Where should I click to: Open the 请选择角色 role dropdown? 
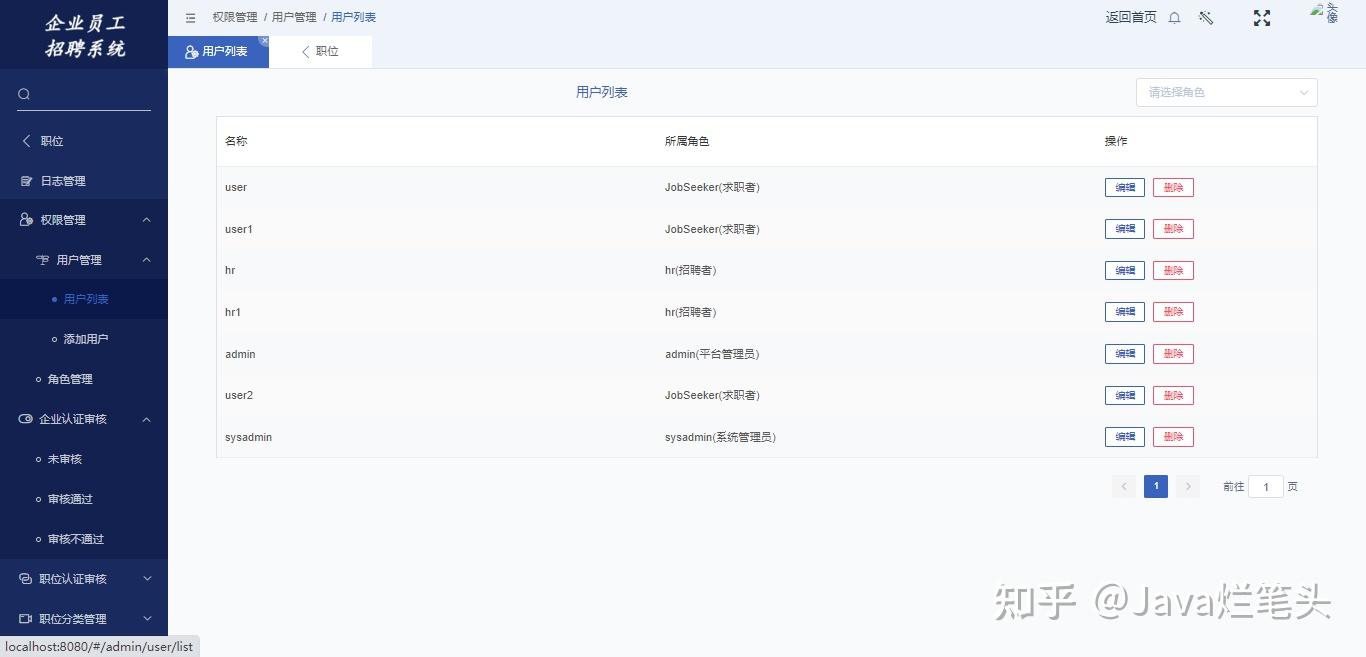(1227, 92)
